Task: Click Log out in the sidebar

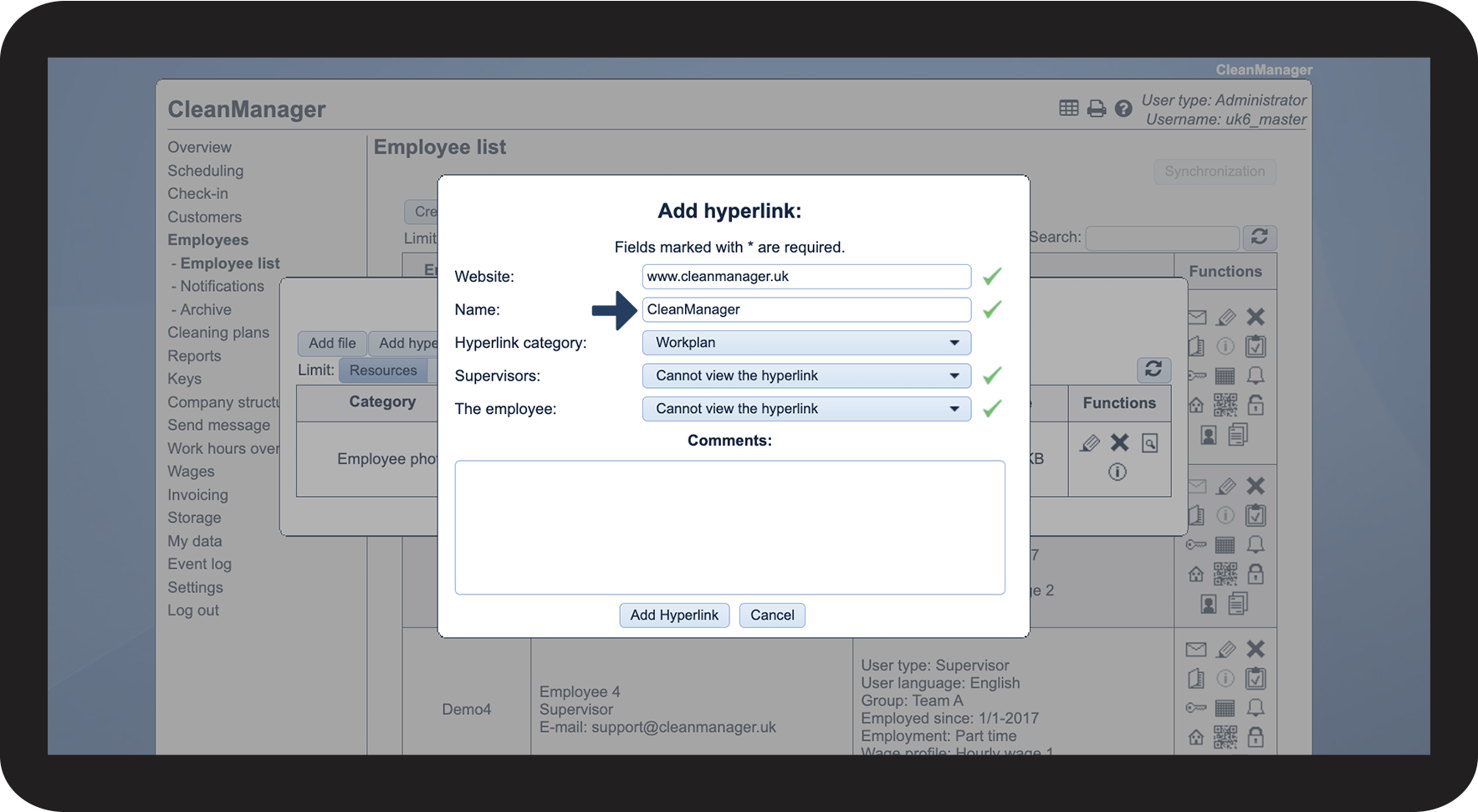Action: click(193, 610)
